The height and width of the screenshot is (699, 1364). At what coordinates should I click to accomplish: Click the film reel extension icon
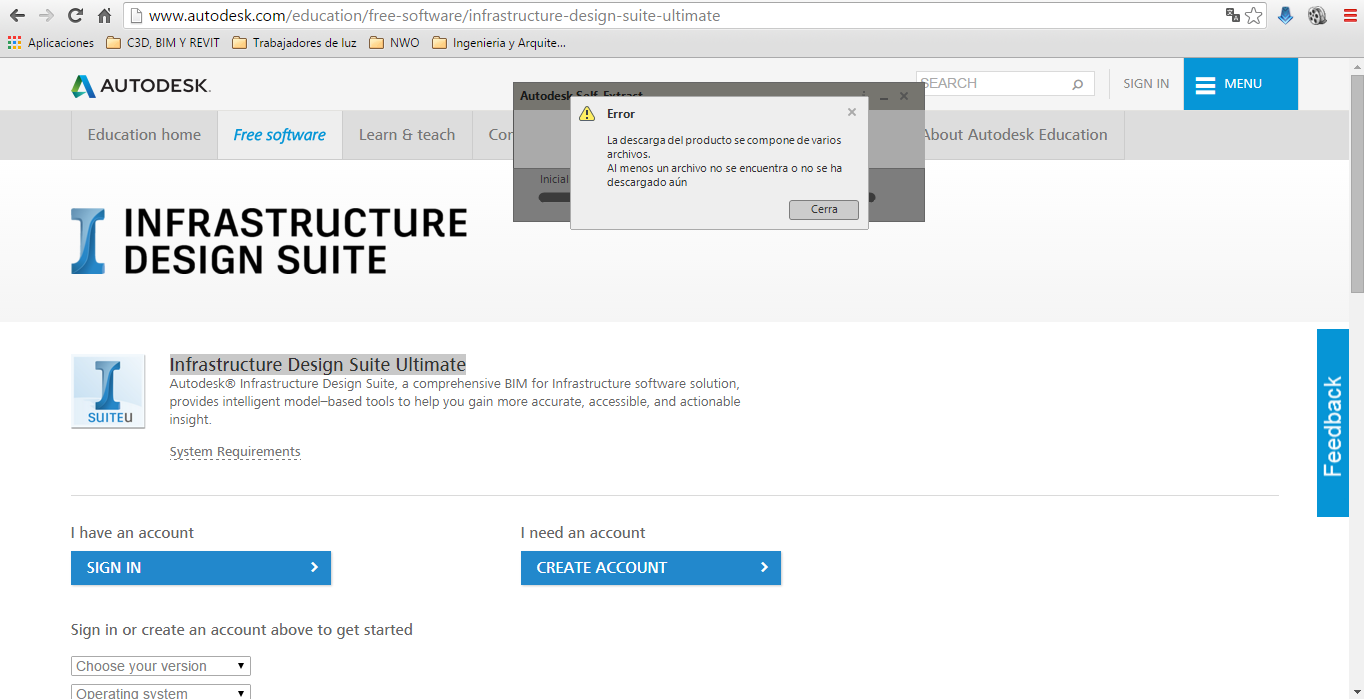[1316, 15]
